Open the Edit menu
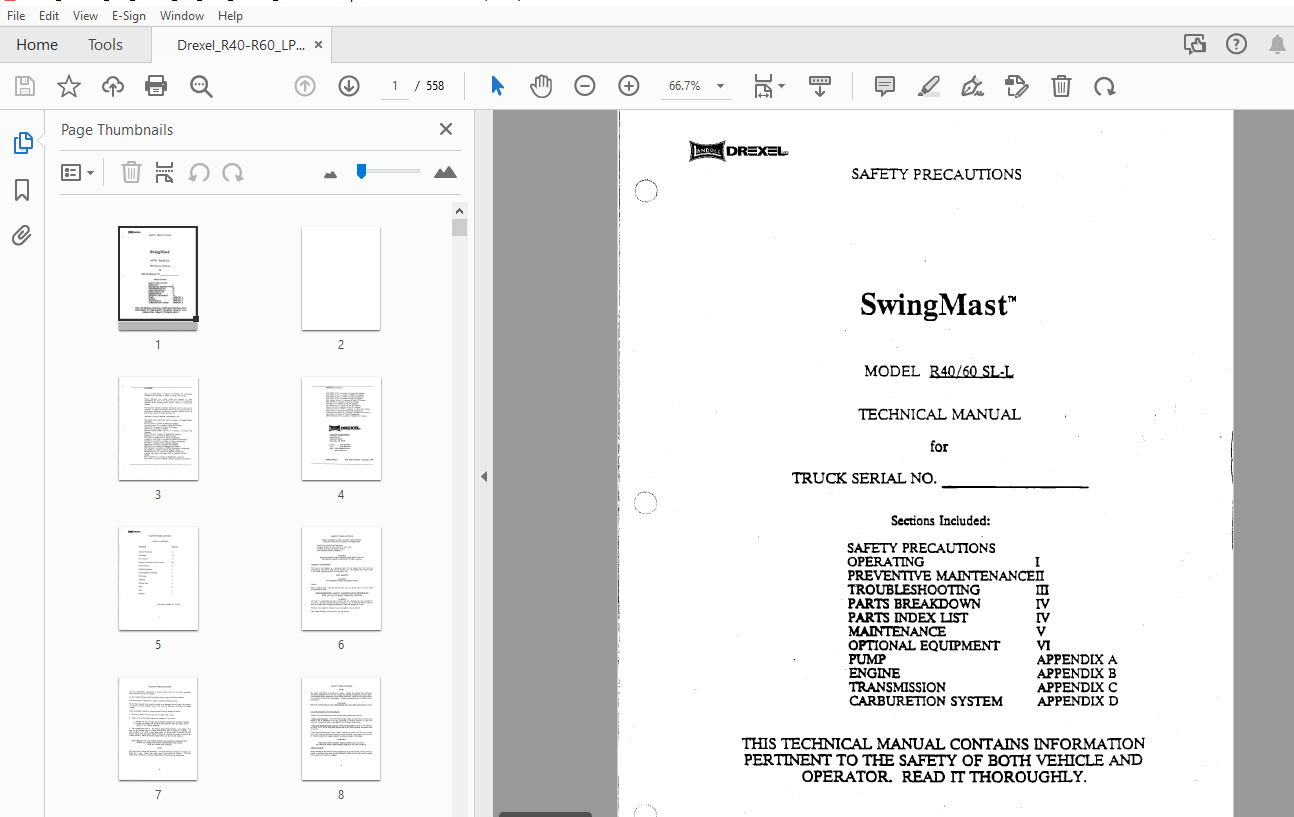Viewport: 1294px width, 817px height. tap(49, 16)
